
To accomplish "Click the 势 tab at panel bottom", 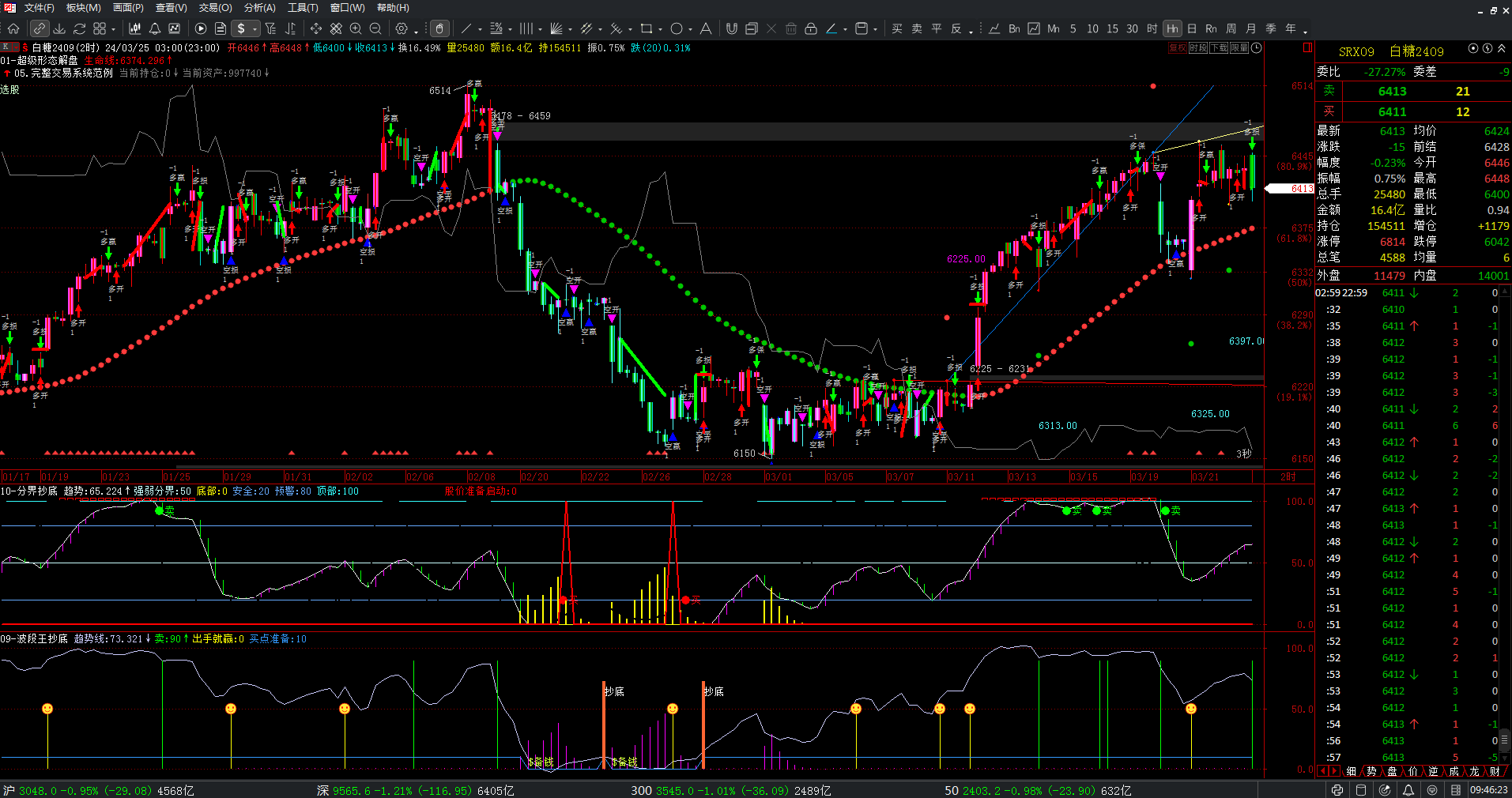I will coord(1371,771).
